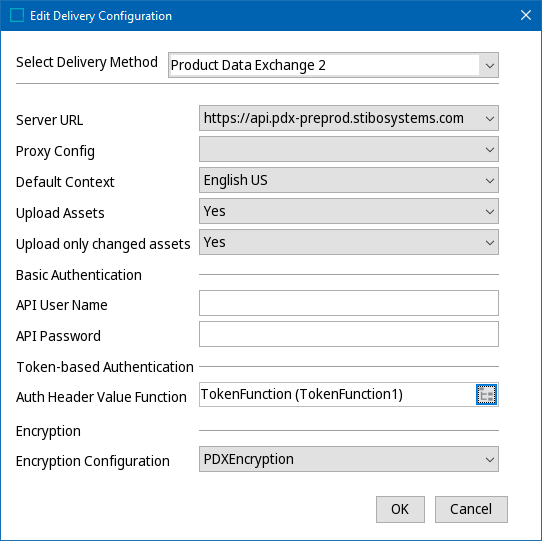Open the empty Proxy Config dropdown
This screenshot has width=542, height=541.
(349, 149)
